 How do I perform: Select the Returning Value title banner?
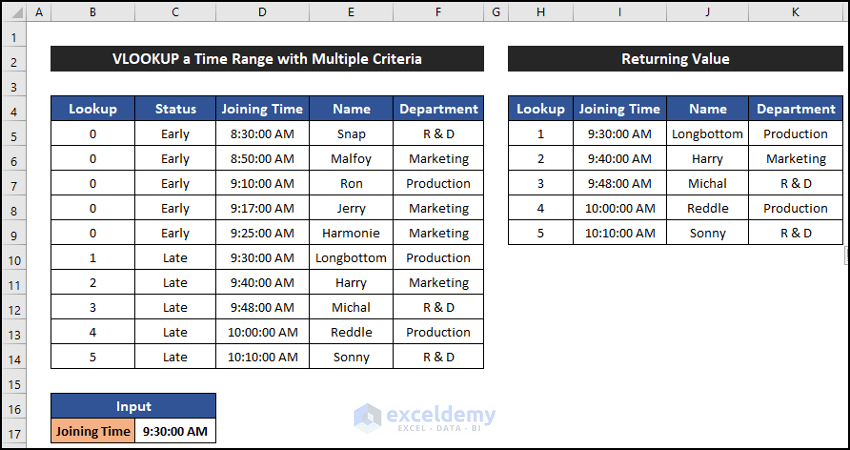click(x=675, y=59)
